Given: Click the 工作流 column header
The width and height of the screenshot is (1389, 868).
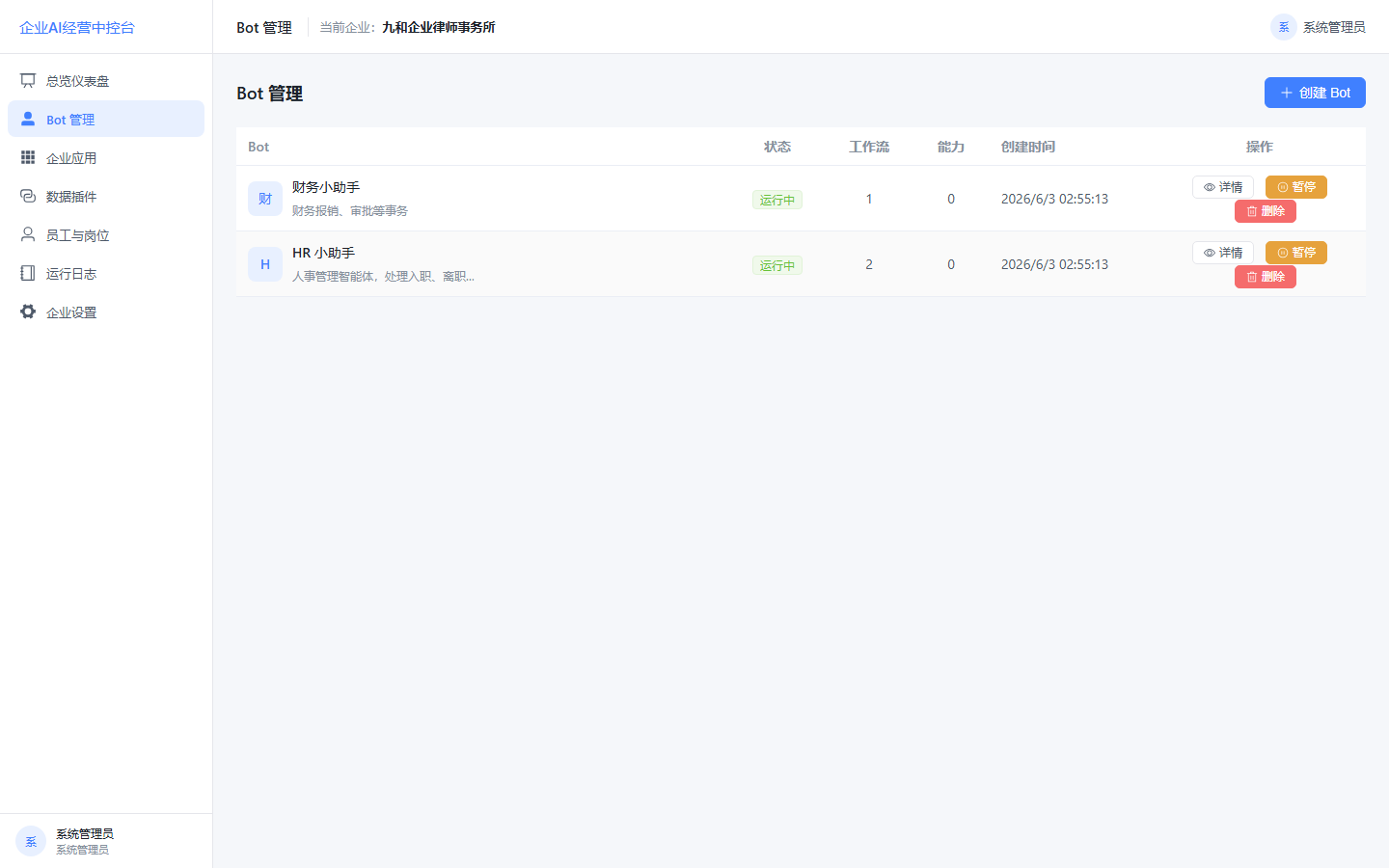Looking at the screenshot, I should [869, 147].
